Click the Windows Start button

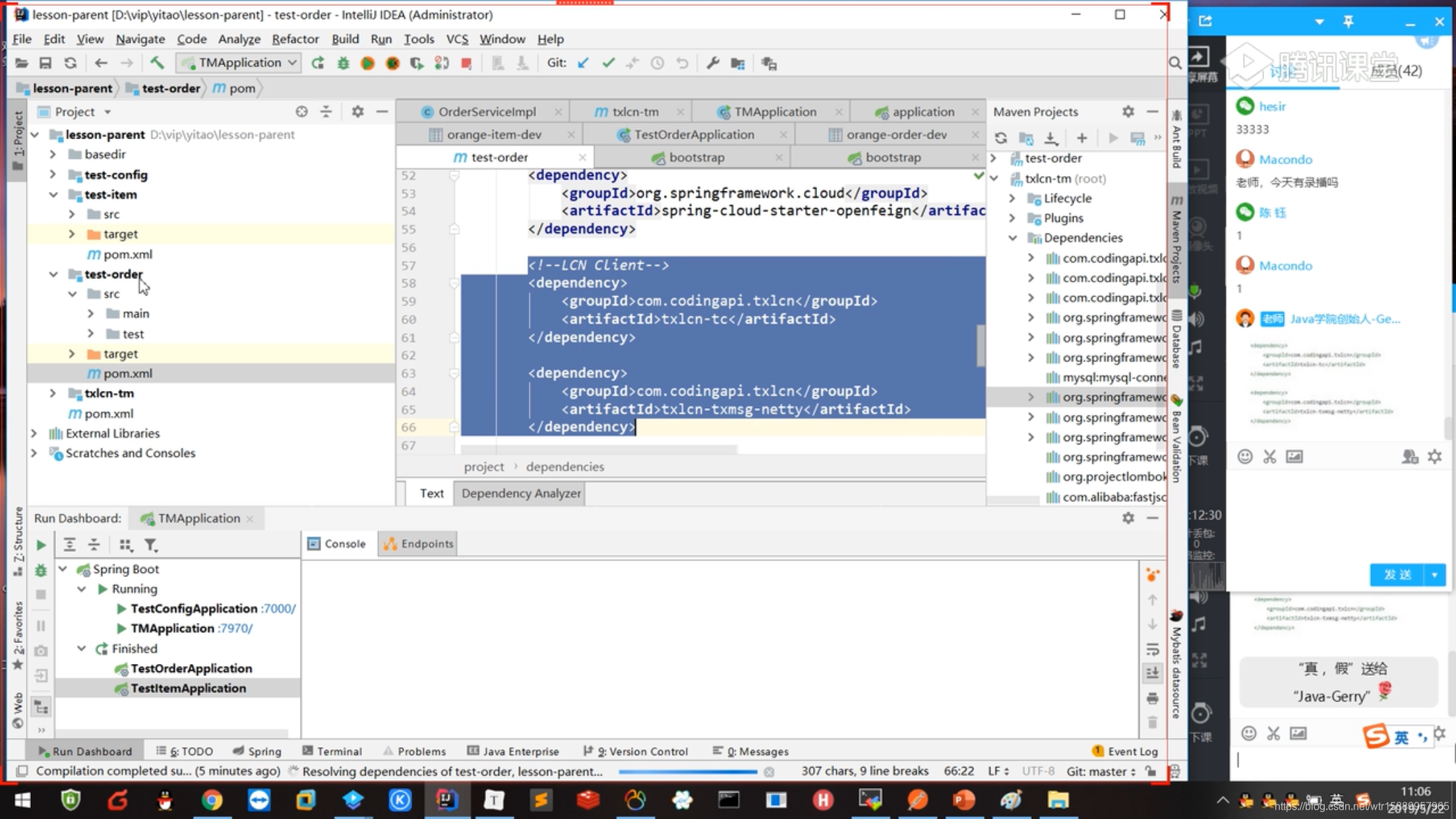(x=22, y=800)
